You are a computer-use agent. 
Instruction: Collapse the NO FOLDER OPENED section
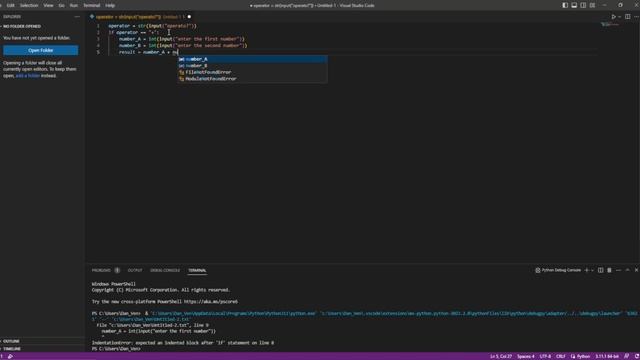[21, 26]
